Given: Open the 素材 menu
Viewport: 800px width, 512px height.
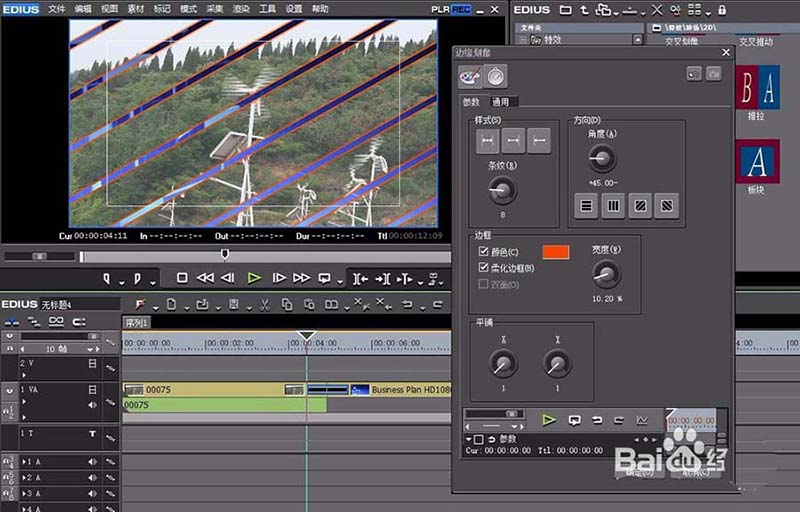Looking at the screenshot, I should point(136,9).
